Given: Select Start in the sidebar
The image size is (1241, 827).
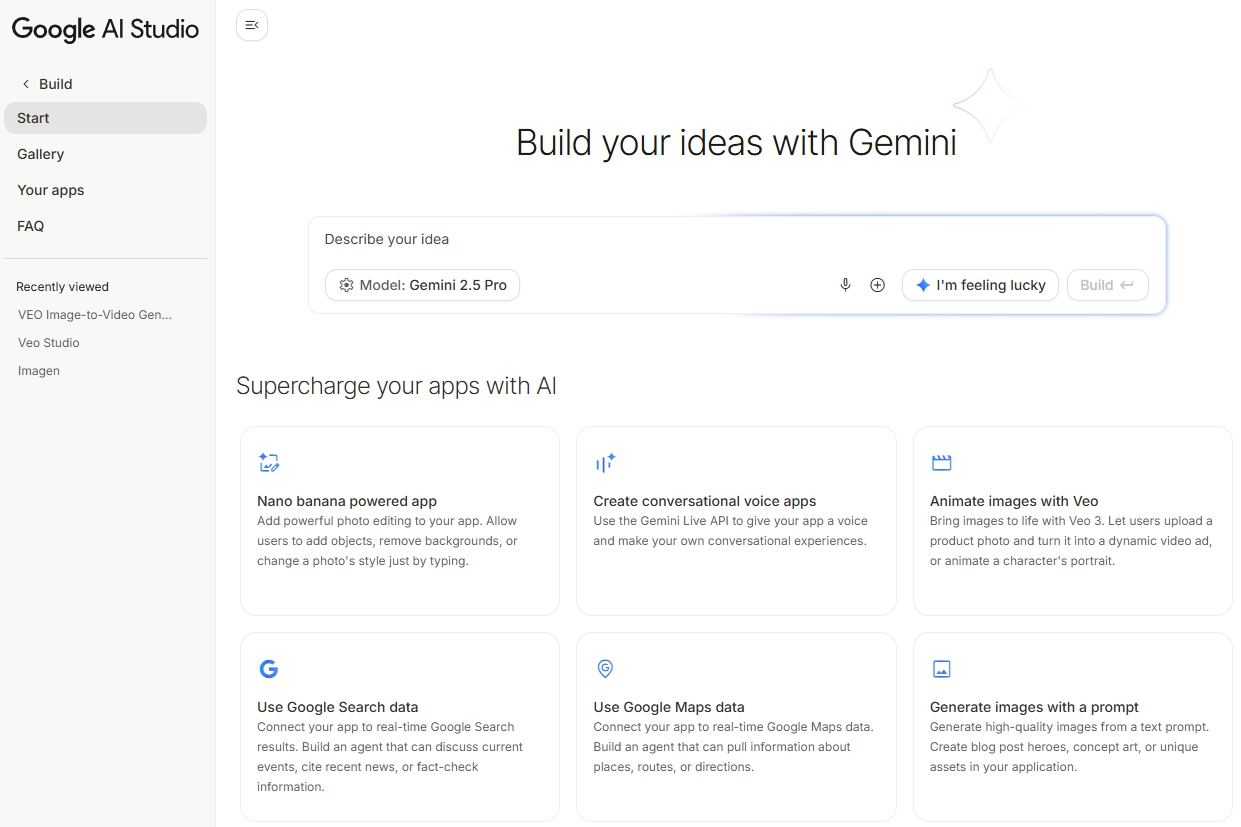Looking at the screenshot, I should click(x=105, y=118).
